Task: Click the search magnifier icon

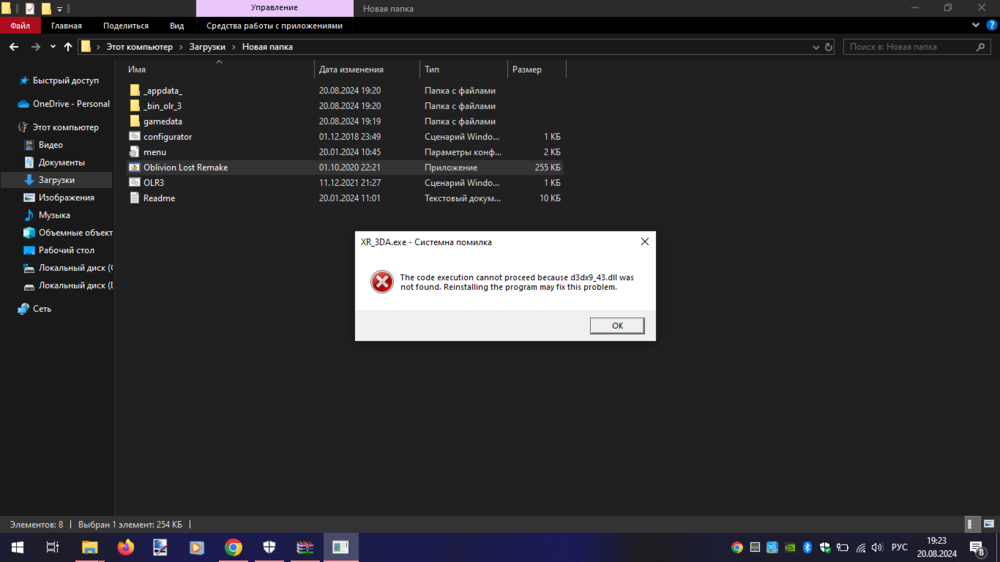Action: [x=981, y=47]
